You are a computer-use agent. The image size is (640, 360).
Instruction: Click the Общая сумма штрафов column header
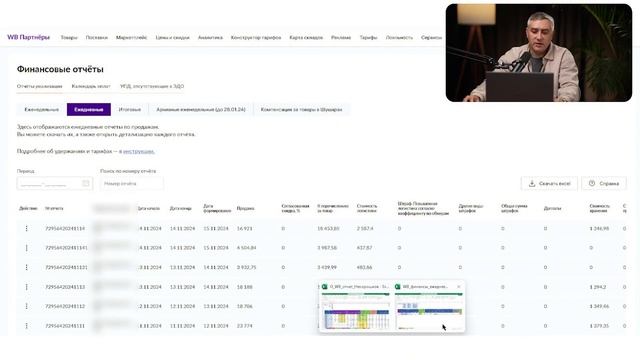point(514,209)
